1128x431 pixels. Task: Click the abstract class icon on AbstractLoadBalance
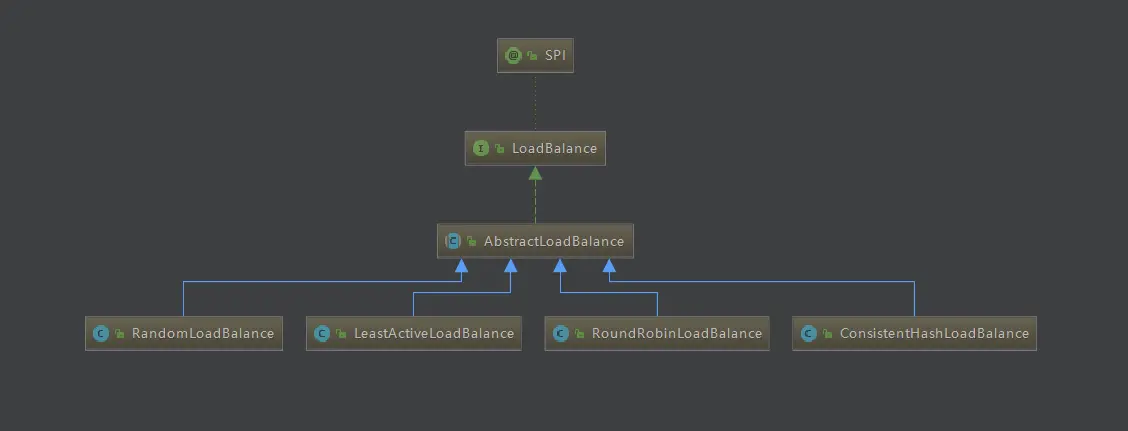click(452, 241)
